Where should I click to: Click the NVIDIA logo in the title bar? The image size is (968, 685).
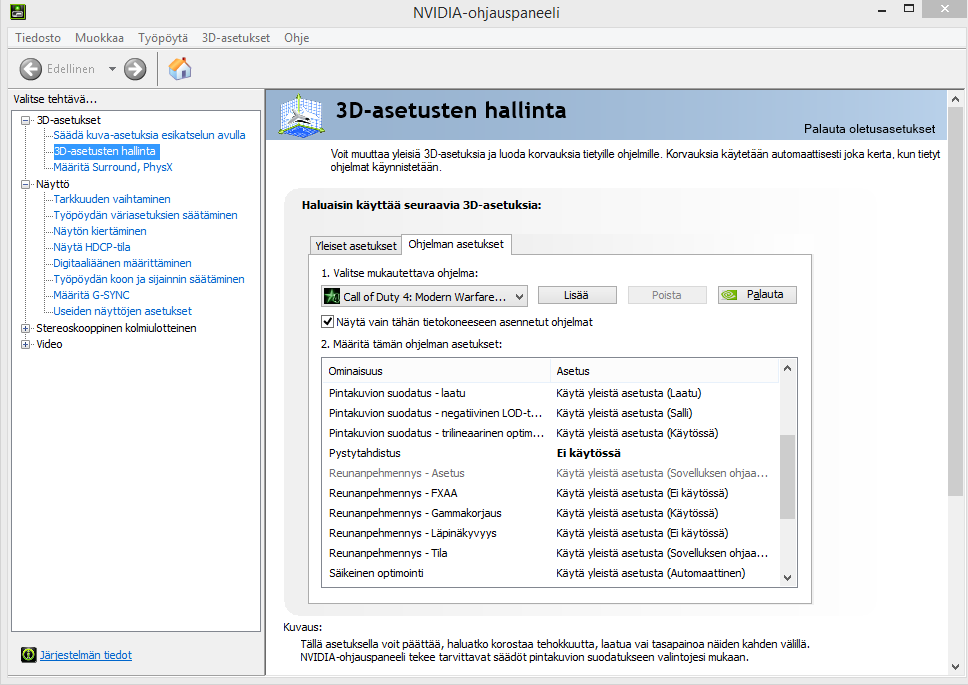tap(18, 12)
